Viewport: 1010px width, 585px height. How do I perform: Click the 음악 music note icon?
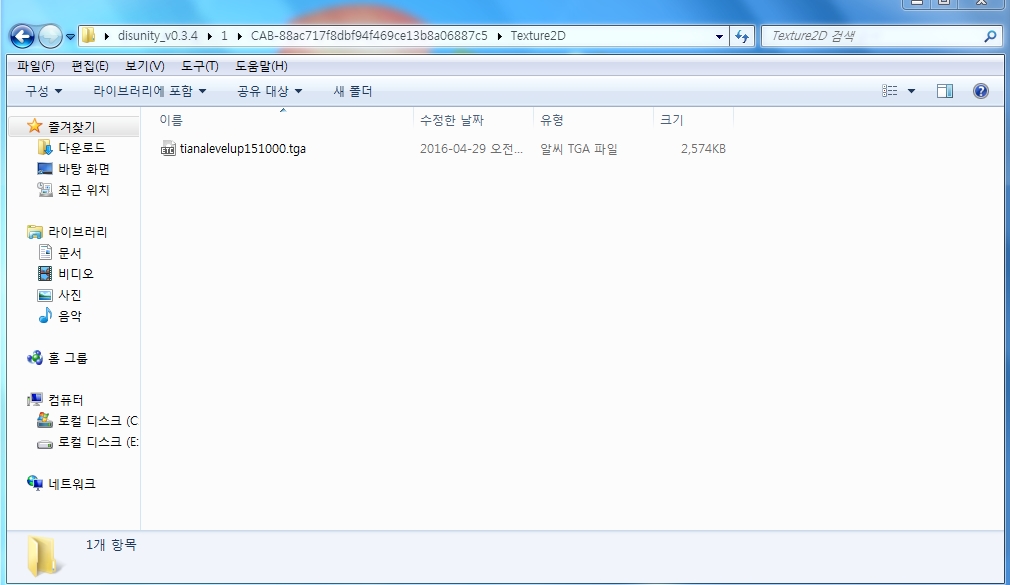(44, 315)
